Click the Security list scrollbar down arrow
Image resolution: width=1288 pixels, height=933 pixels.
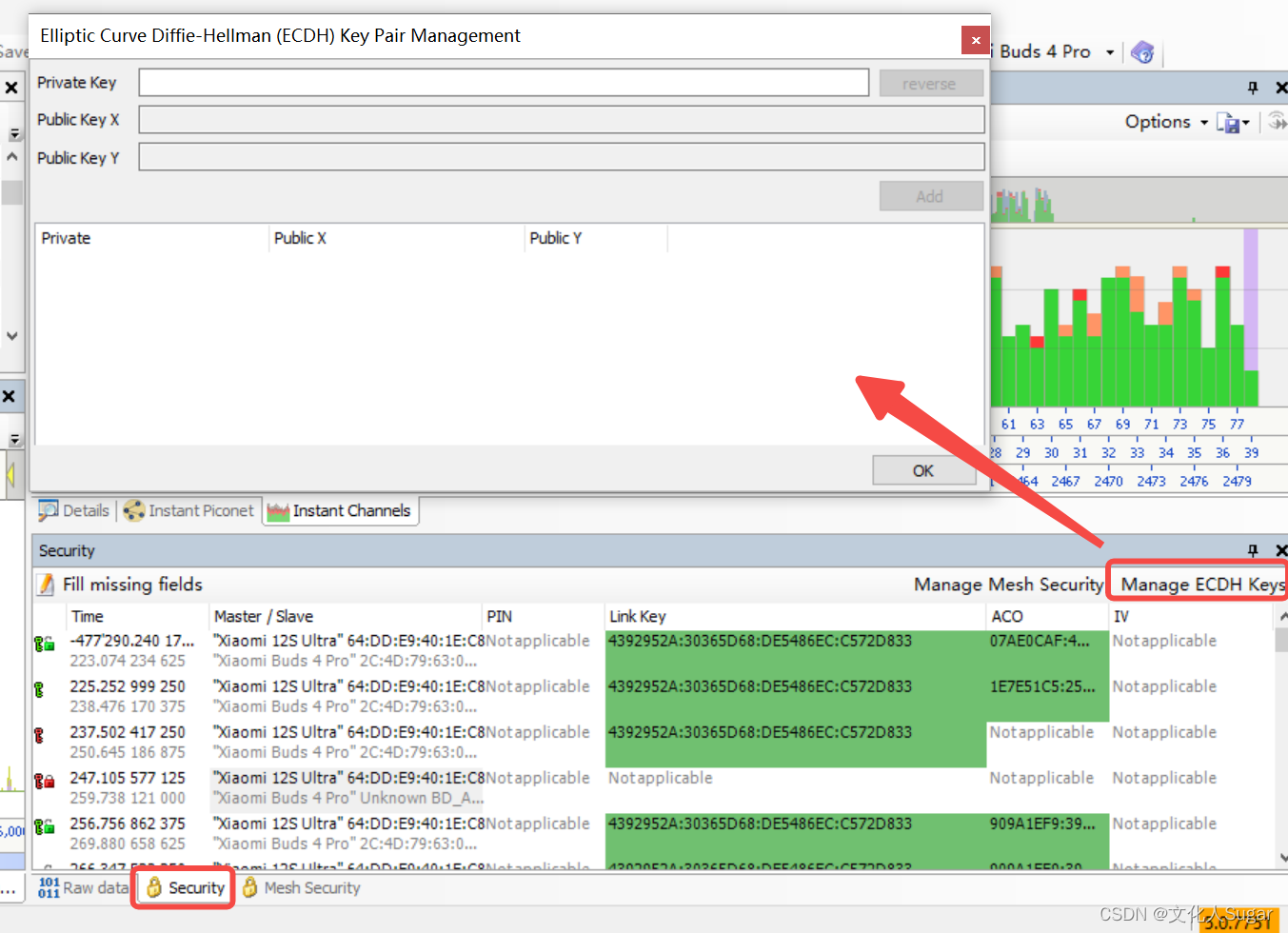point(1281,857)
